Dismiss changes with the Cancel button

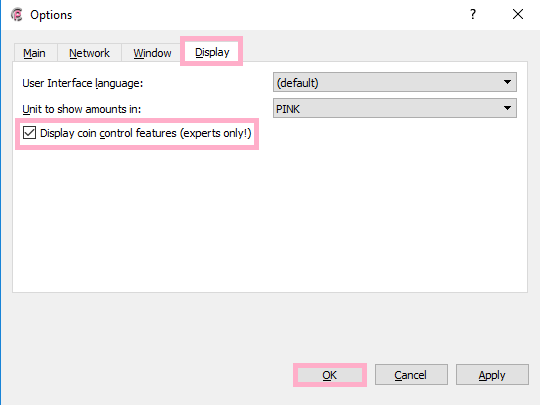coord(411,375)
